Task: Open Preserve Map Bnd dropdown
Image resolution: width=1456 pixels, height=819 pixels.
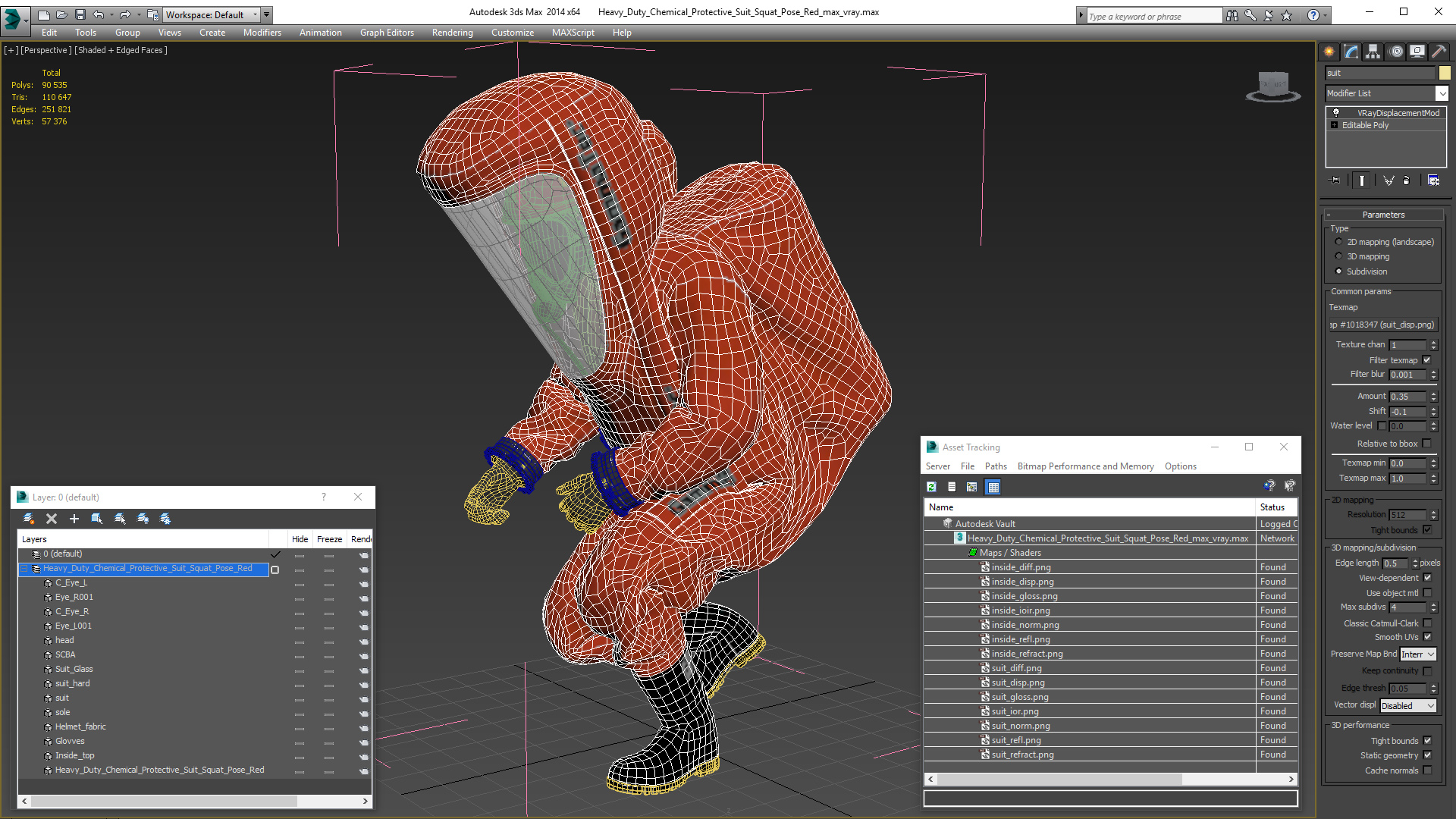Action: [x=1418, y=654]
